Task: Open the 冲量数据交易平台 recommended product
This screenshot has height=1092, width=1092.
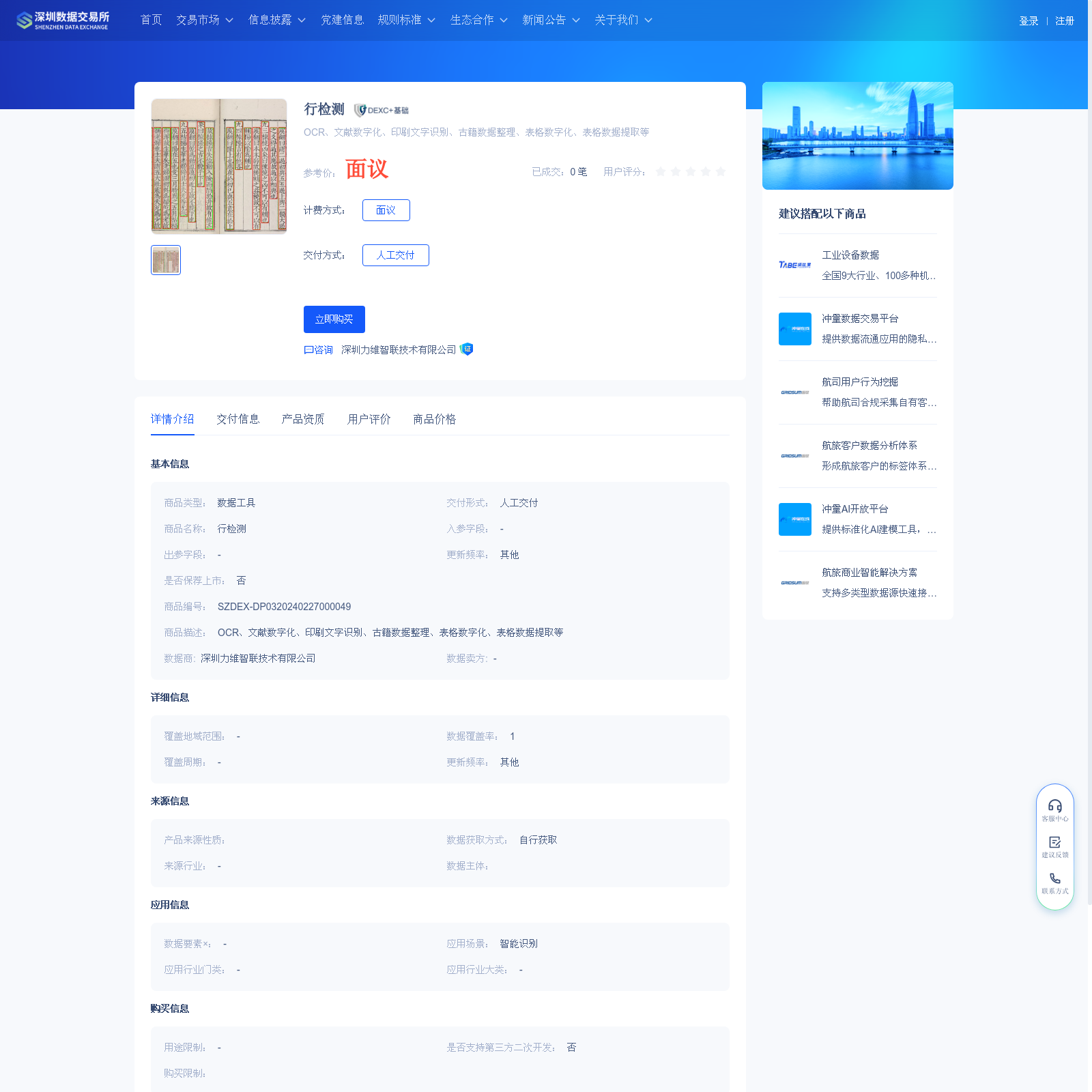Action: click(860, 319)
